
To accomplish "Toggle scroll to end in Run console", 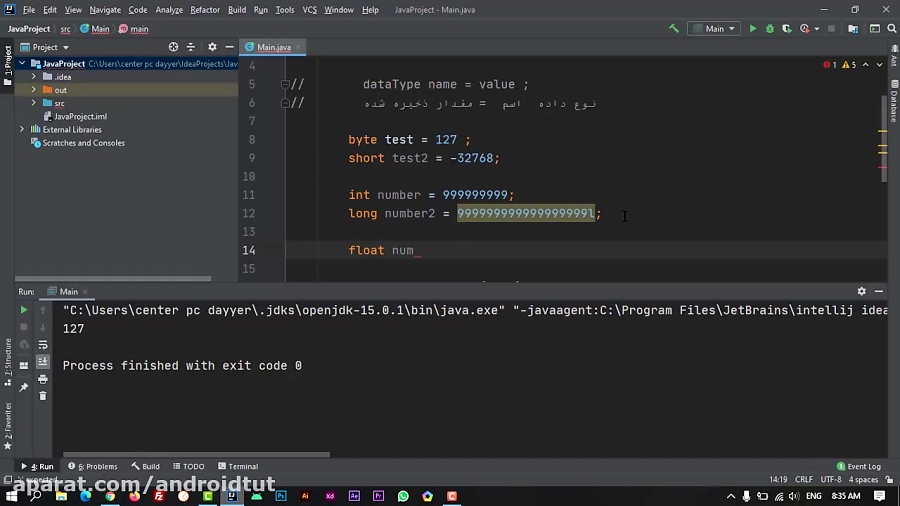I will point(43,362).
